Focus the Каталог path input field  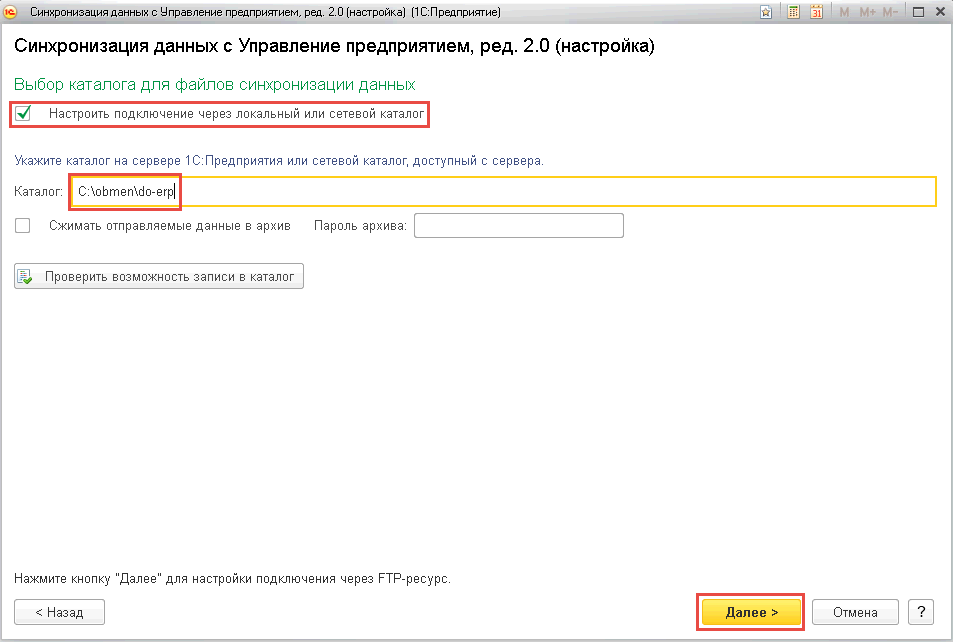(503, 192)
